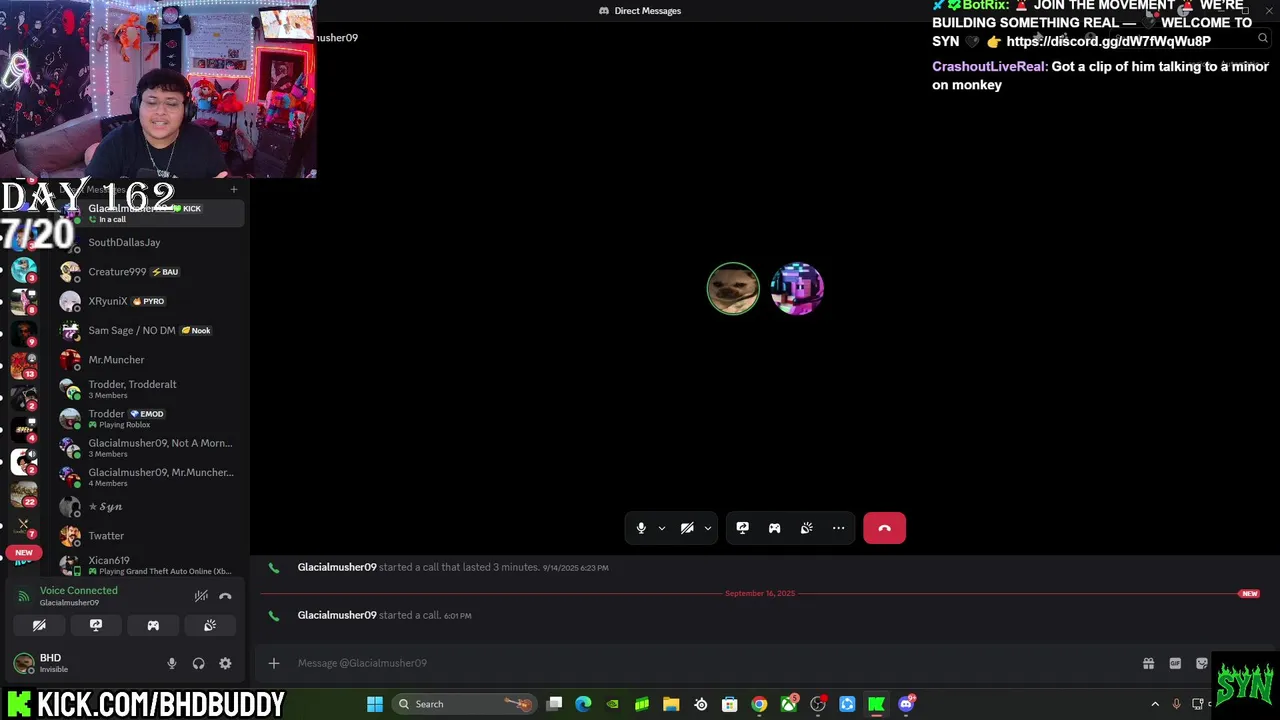Viewport: 1280px width, 720px height.
Task: Open Xbox app from taskbar
Action: pos(789,704)
